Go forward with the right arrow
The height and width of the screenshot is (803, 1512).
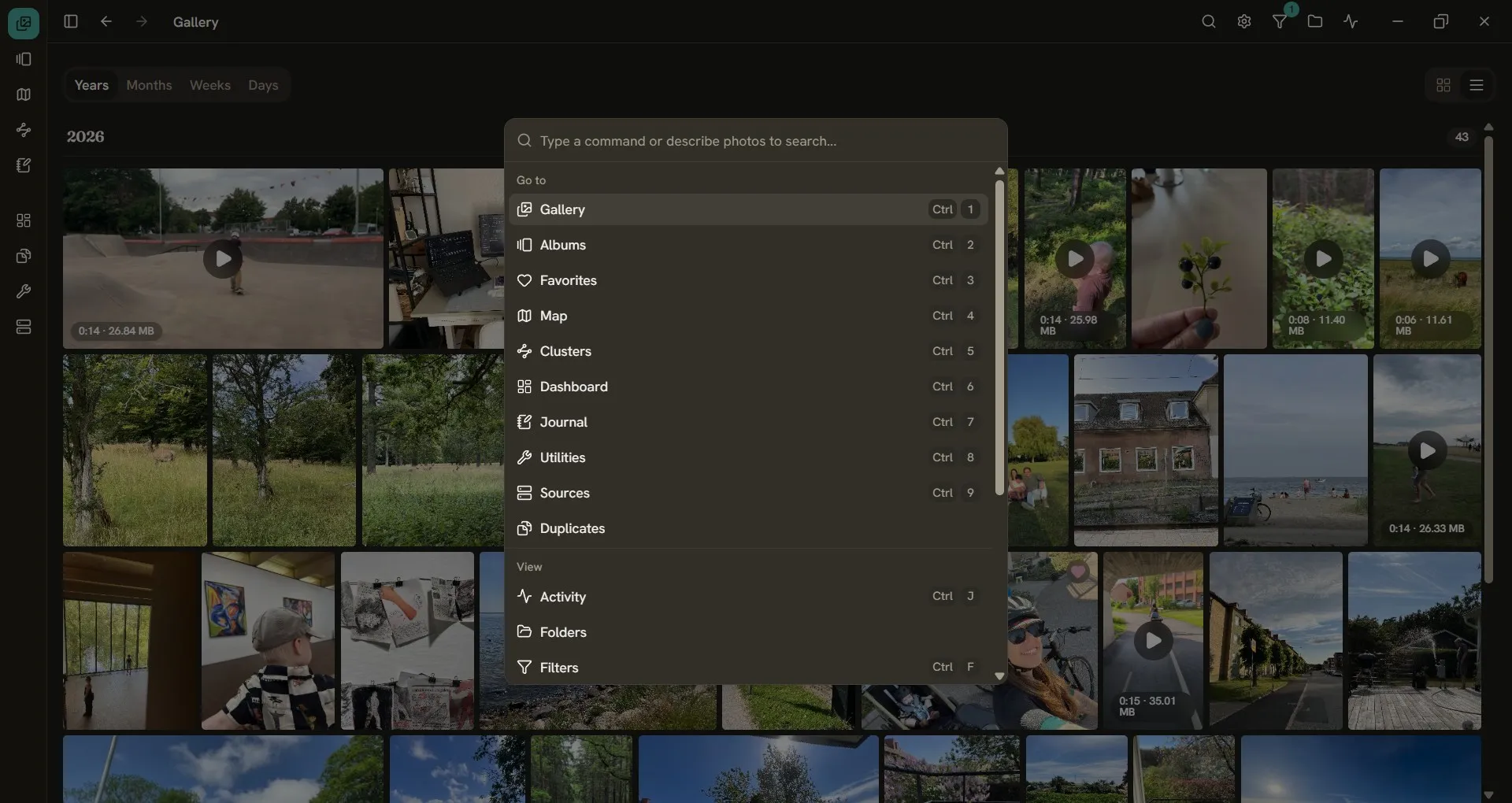[x=142, y=22]
